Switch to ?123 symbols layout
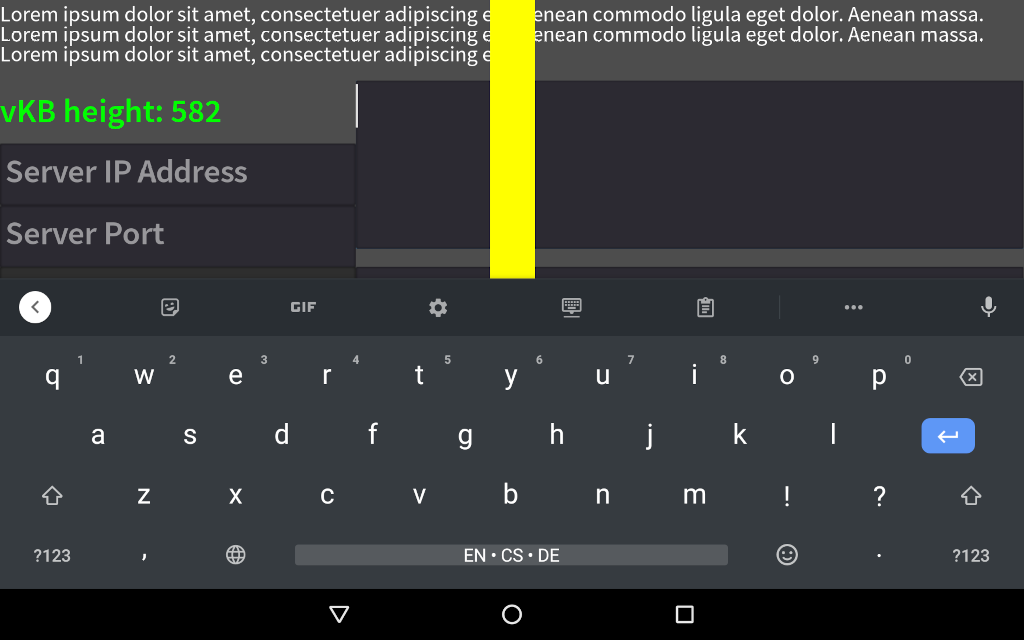 click(x=52, y=555)
